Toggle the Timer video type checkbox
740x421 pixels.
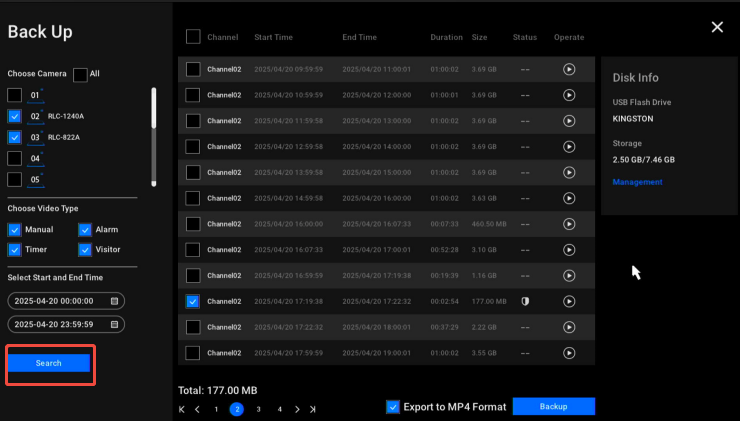tap(15, 250)
